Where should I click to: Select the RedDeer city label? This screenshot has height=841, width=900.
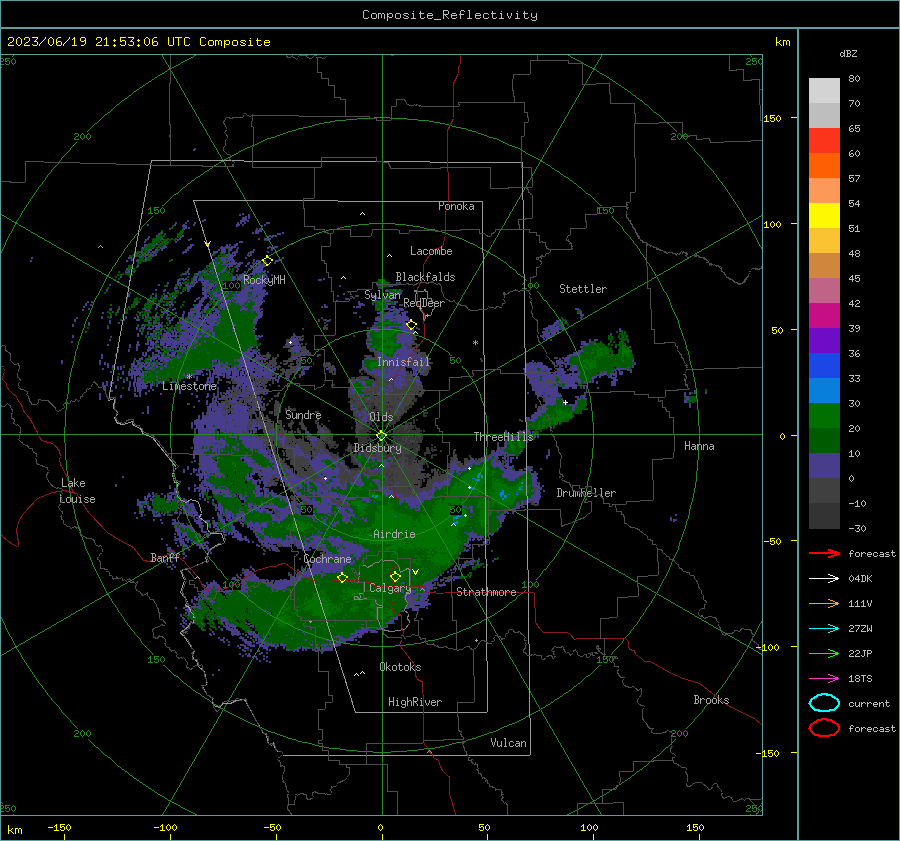[424, 303]
